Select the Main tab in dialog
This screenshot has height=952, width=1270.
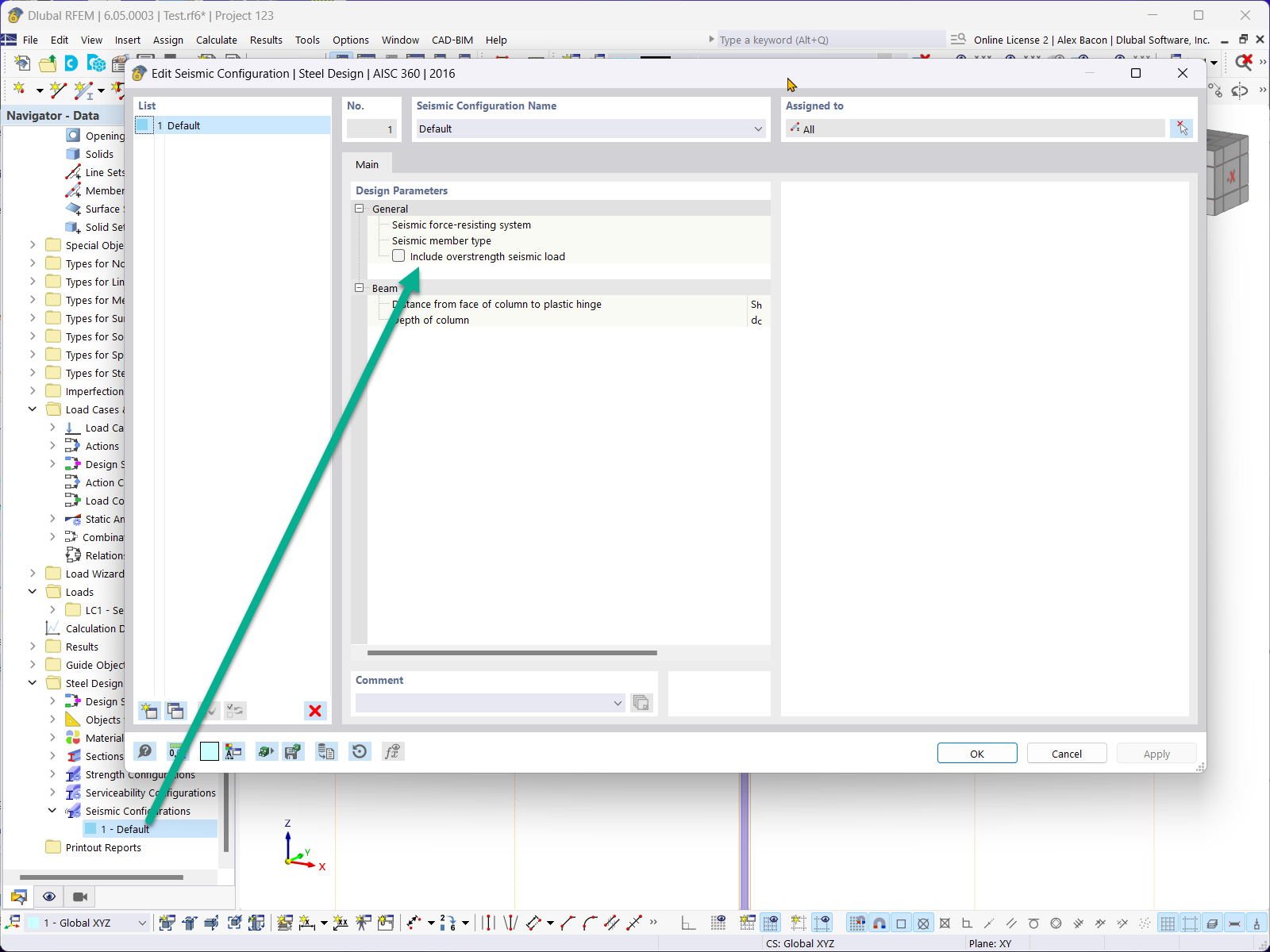pyautogui.click(x=367, y=164)
